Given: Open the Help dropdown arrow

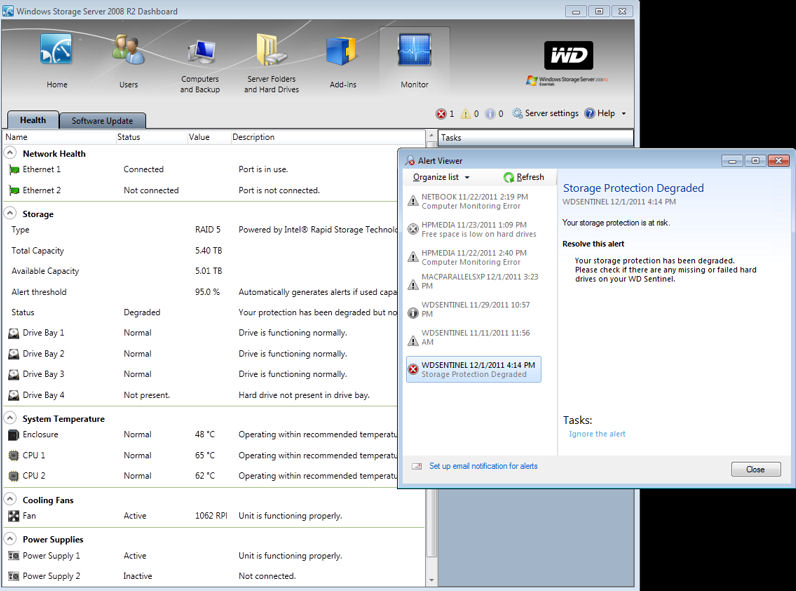Looking at the screenshot, I should 624,114.
